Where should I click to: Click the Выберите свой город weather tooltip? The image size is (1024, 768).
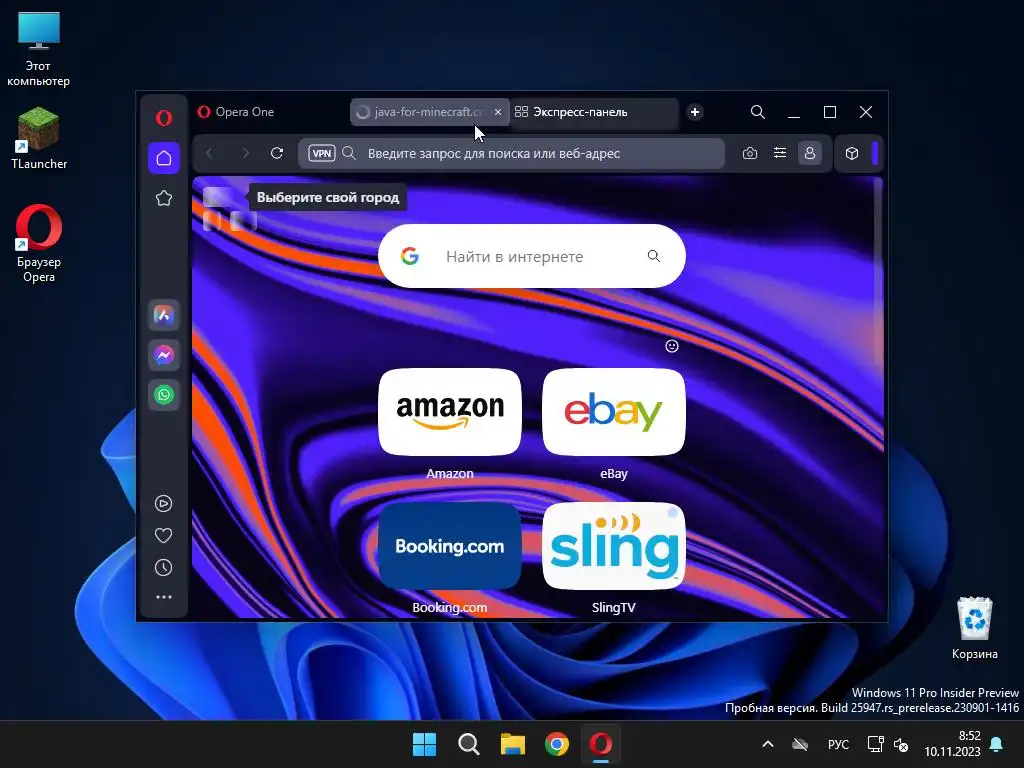point(328,197)
